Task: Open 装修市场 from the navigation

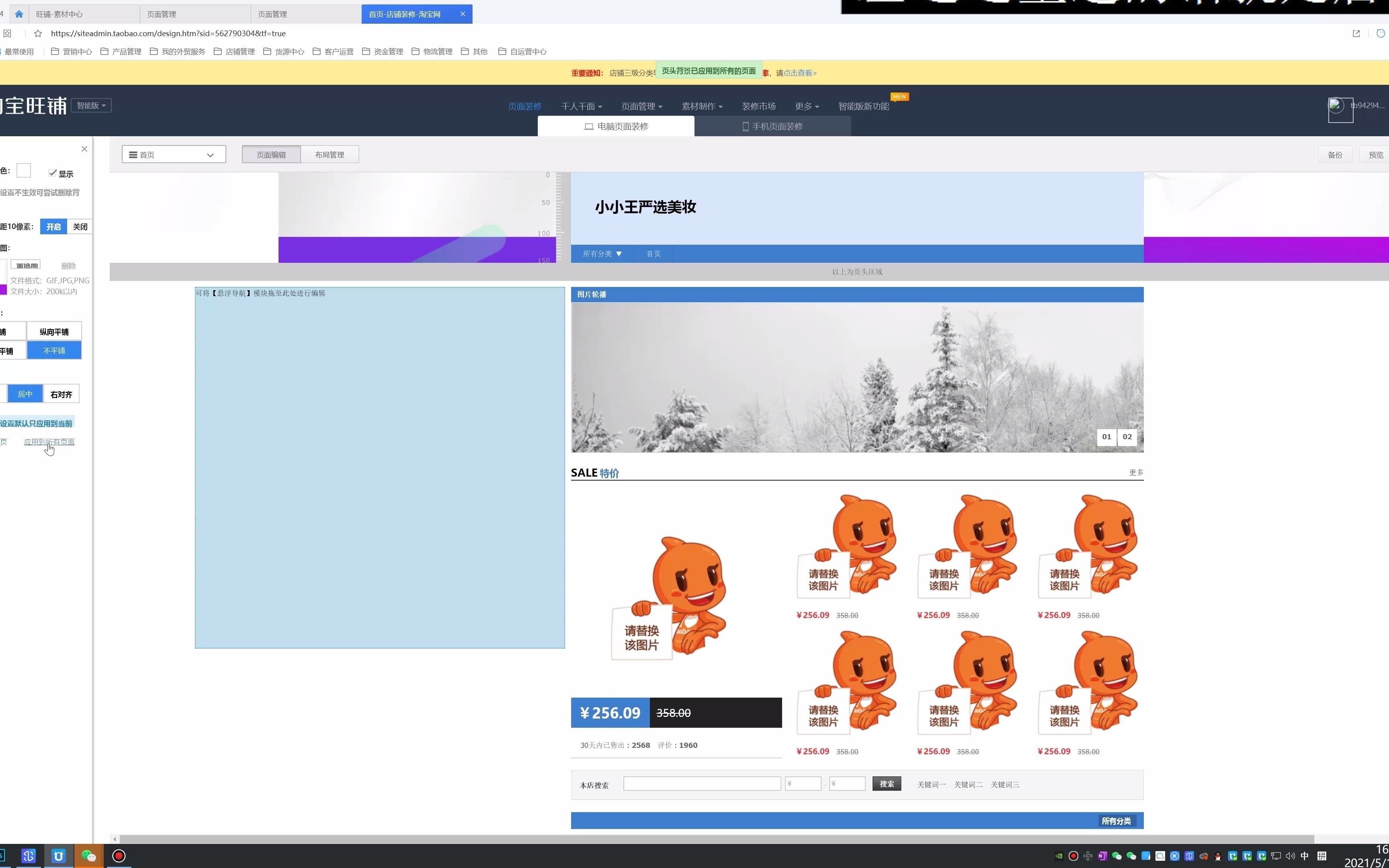Action: pos(758,106)
